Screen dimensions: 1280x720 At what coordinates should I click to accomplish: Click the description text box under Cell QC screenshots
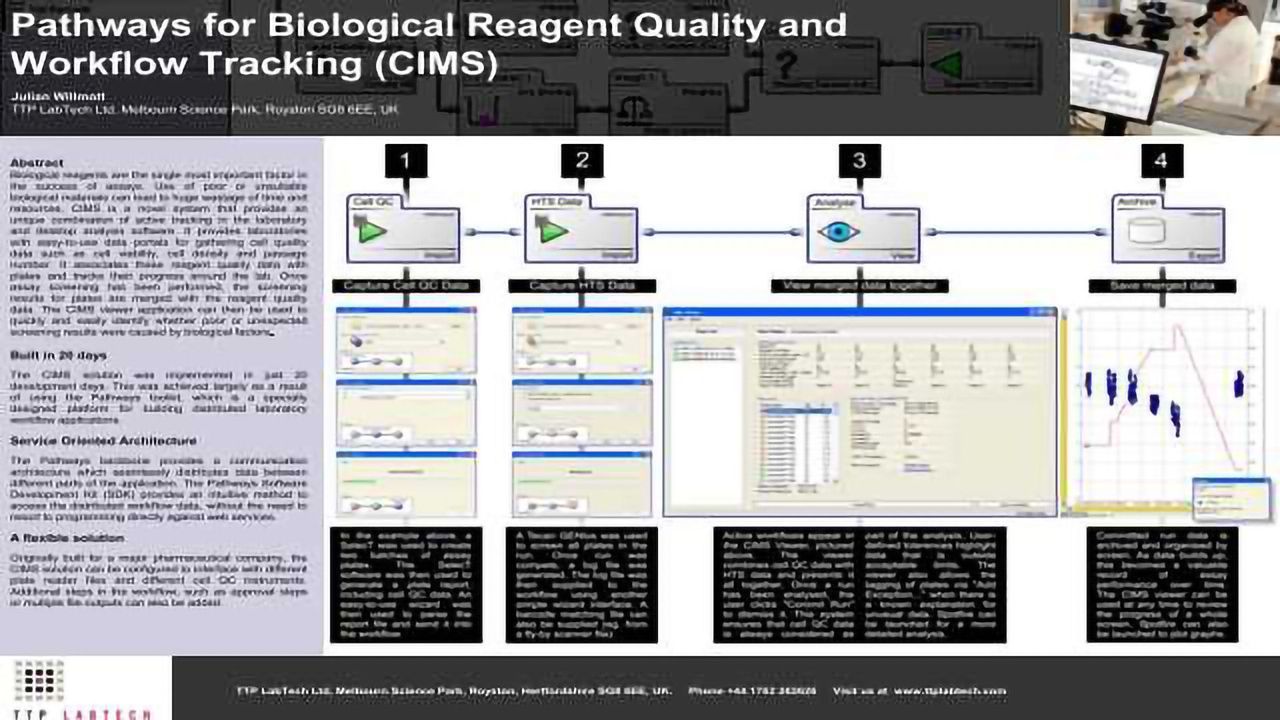(406, 584)
